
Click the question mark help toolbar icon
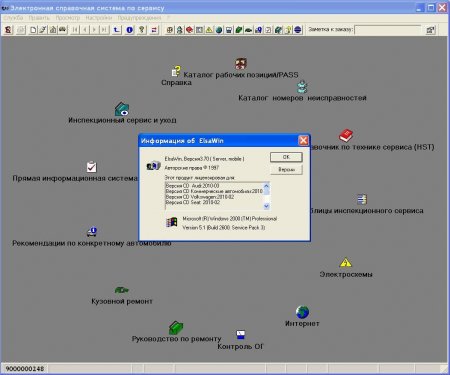coord(142,30)
